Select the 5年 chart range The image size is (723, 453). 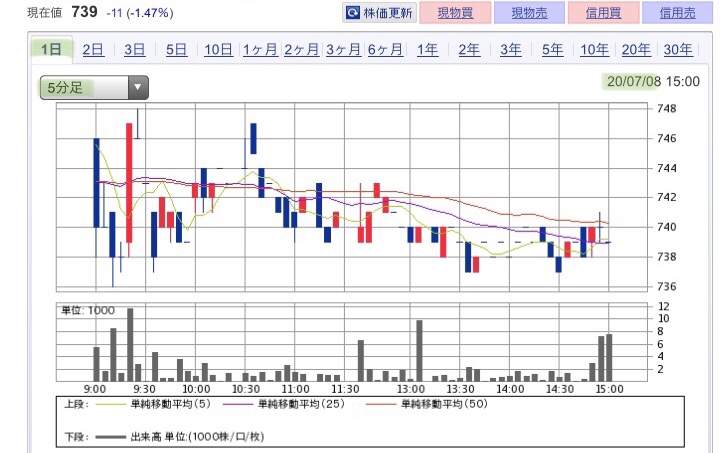pyautogui.click(x=552, y=49)
